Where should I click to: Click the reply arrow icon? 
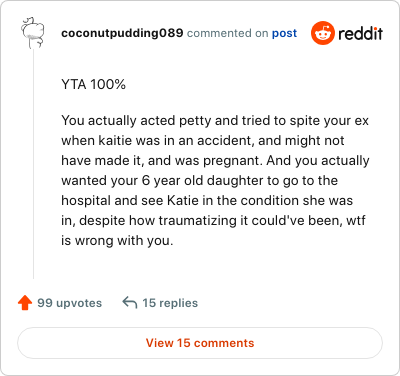click(130, 303)
